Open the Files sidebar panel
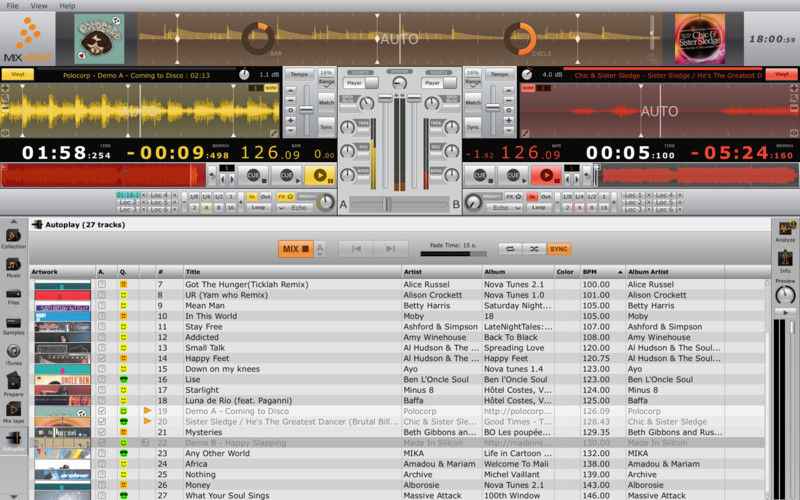800x500 pixels. [13, 295]
